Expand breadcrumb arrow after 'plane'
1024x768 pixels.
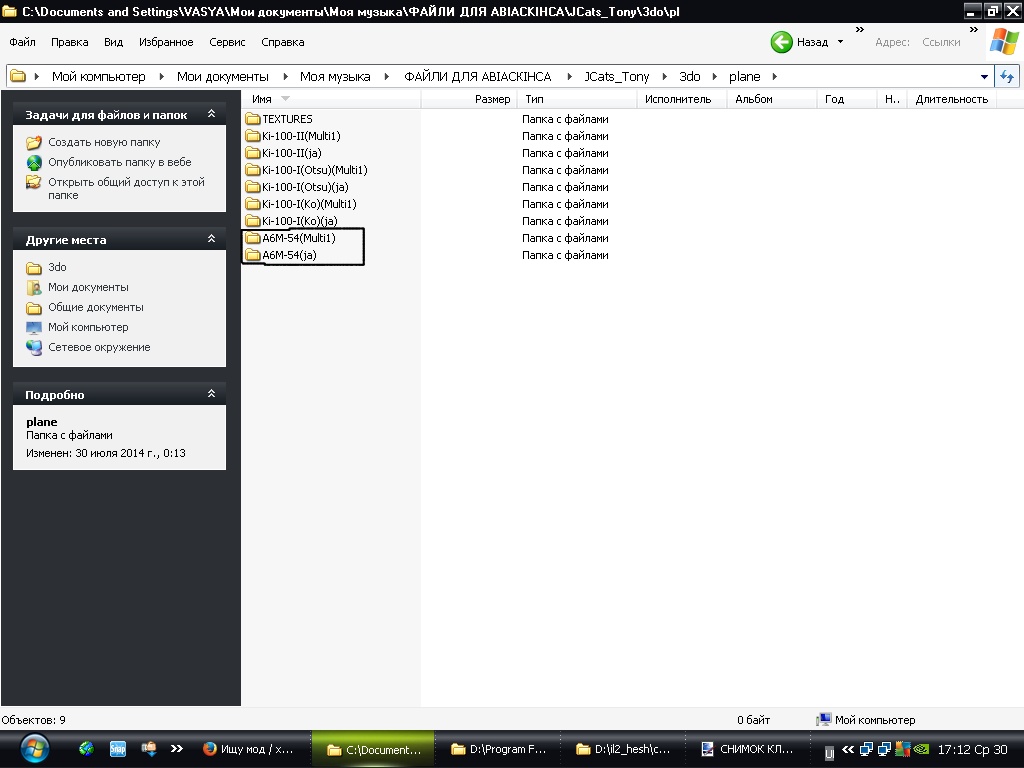click(775, 76)
